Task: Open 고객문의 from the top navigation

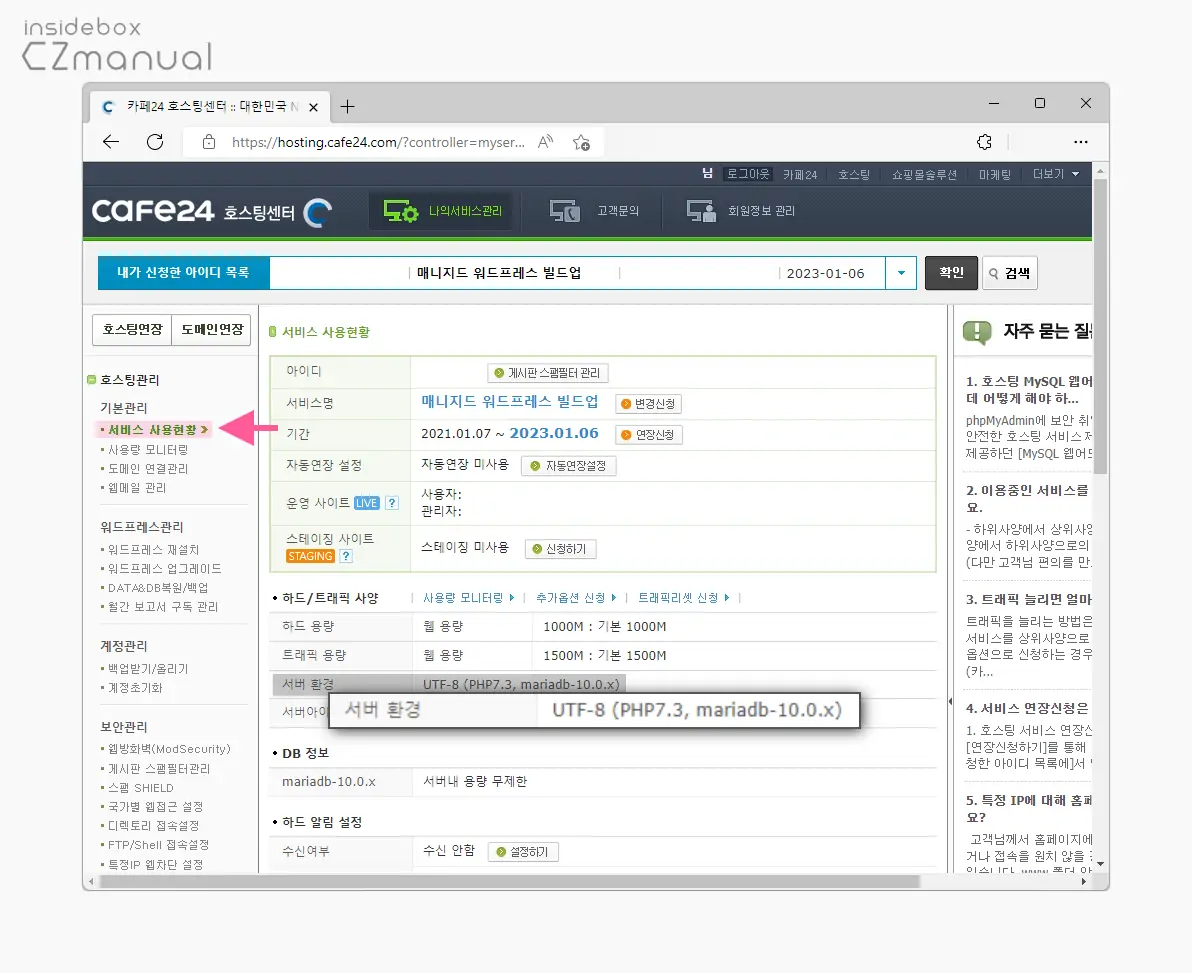Action: coord(594,211)
